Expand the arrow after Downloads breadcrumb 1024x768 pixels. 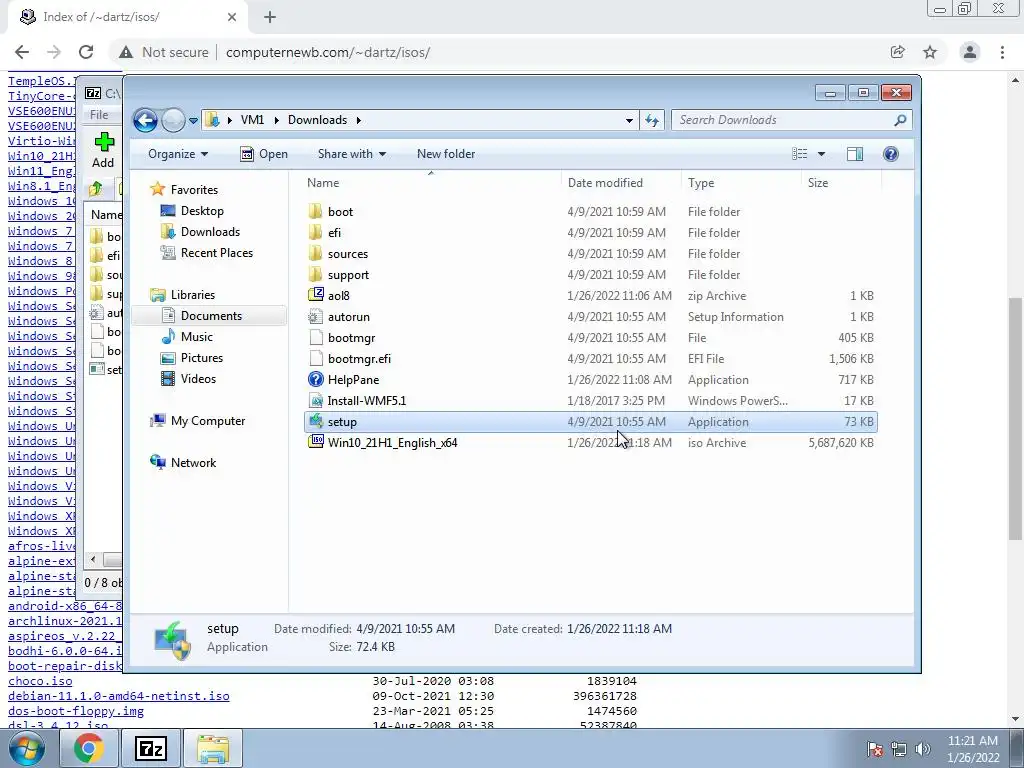tap(359, 120)
